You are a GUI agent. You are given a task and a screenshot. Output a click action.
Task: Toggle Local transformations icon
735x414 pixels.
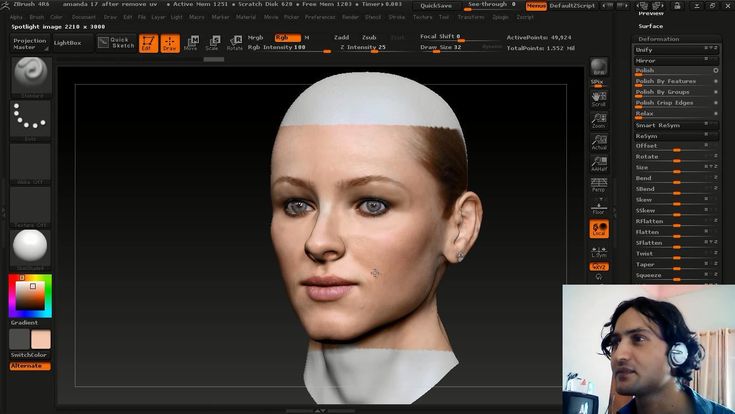[x=599, y=229]
